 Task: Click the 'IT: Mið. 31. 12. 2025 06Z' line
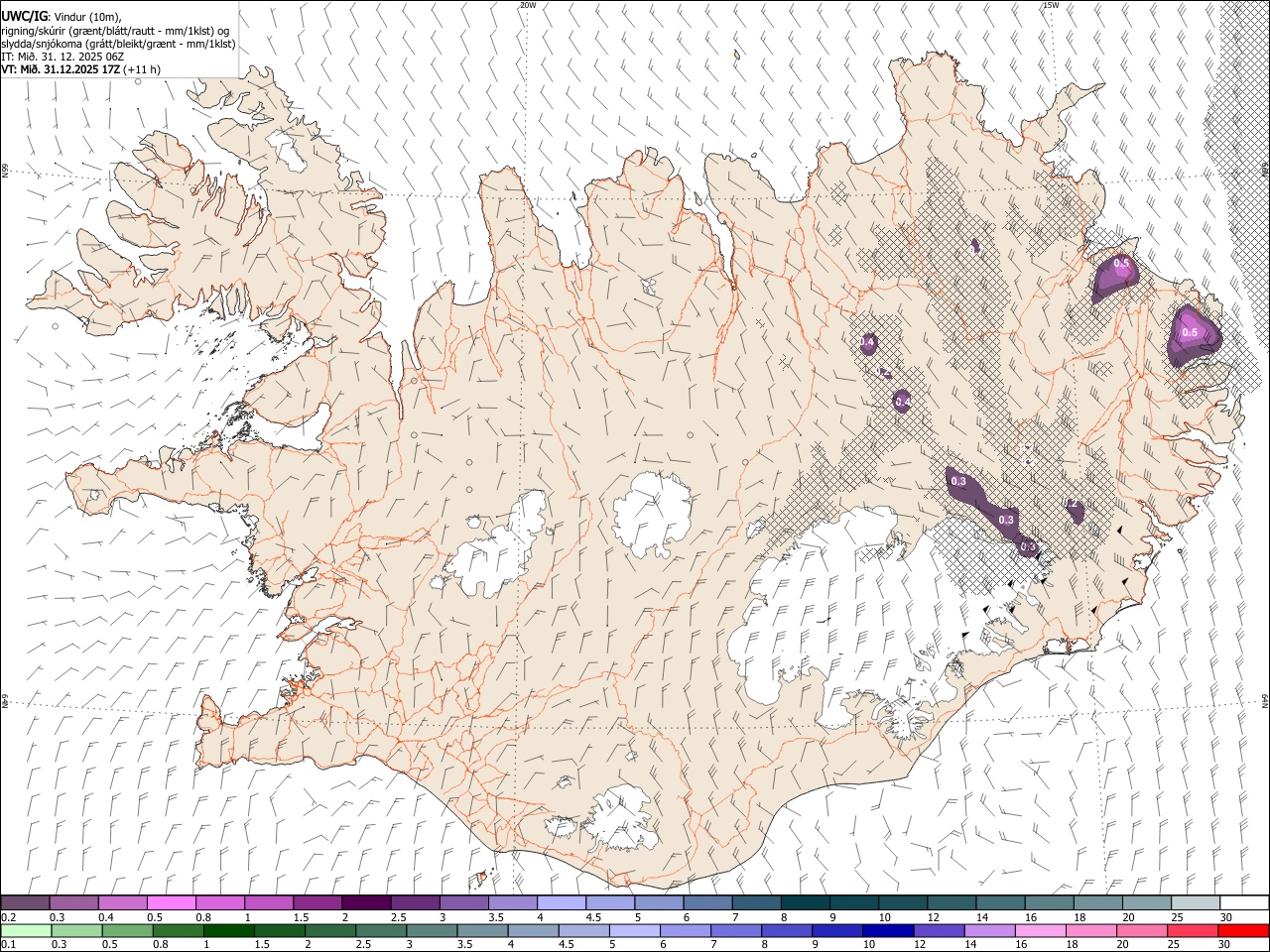pyautogui.click(x=61, y=57)
